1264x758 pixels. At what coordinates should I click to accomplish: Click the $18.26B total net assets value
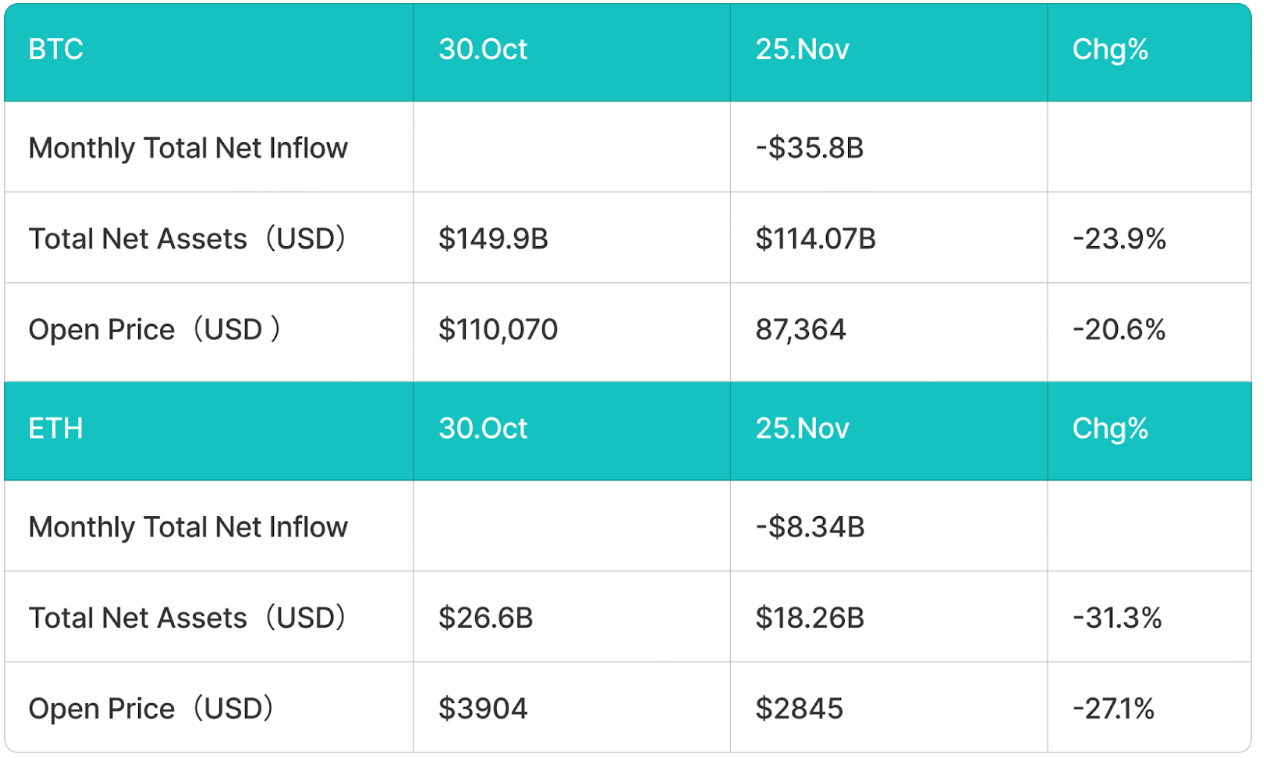(809, 618)
